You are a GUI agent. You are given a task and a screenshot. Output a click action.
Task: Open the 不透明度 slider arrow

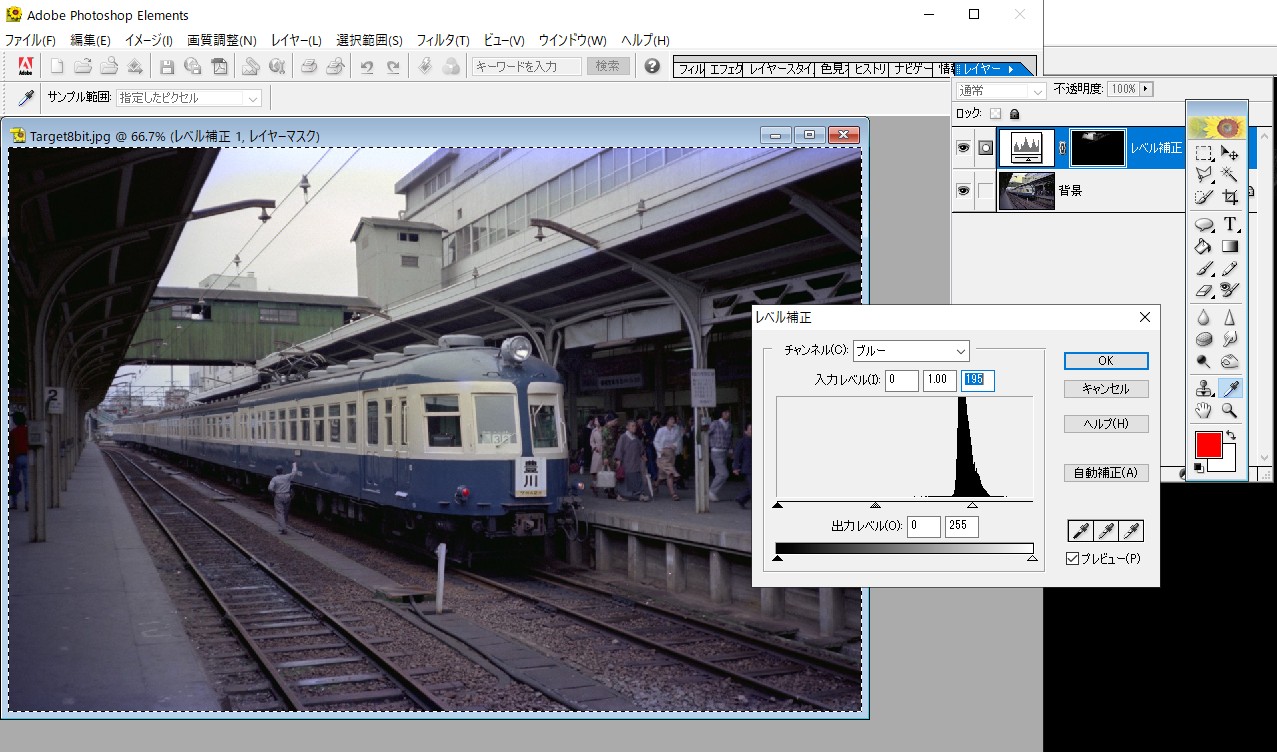coord(1145,89)
